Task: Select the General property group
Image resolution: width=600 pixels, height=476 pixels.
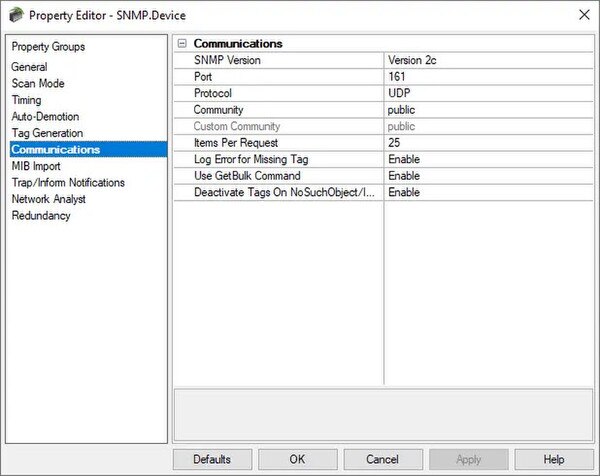Action: 29,67
